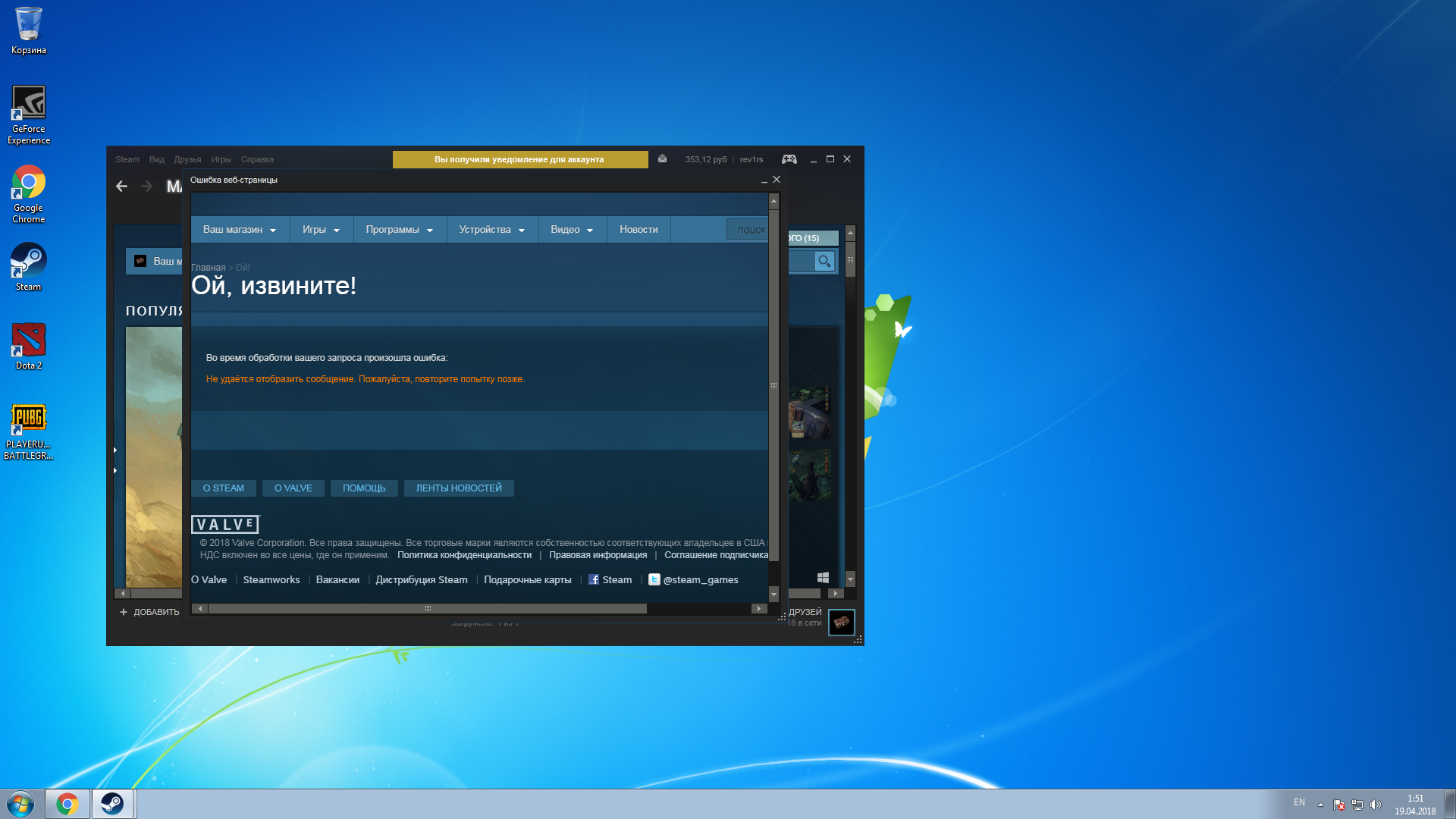Open the Google Chrome desktop shortcut
Screen dimensions: 1456x819
tap(29, 194)
